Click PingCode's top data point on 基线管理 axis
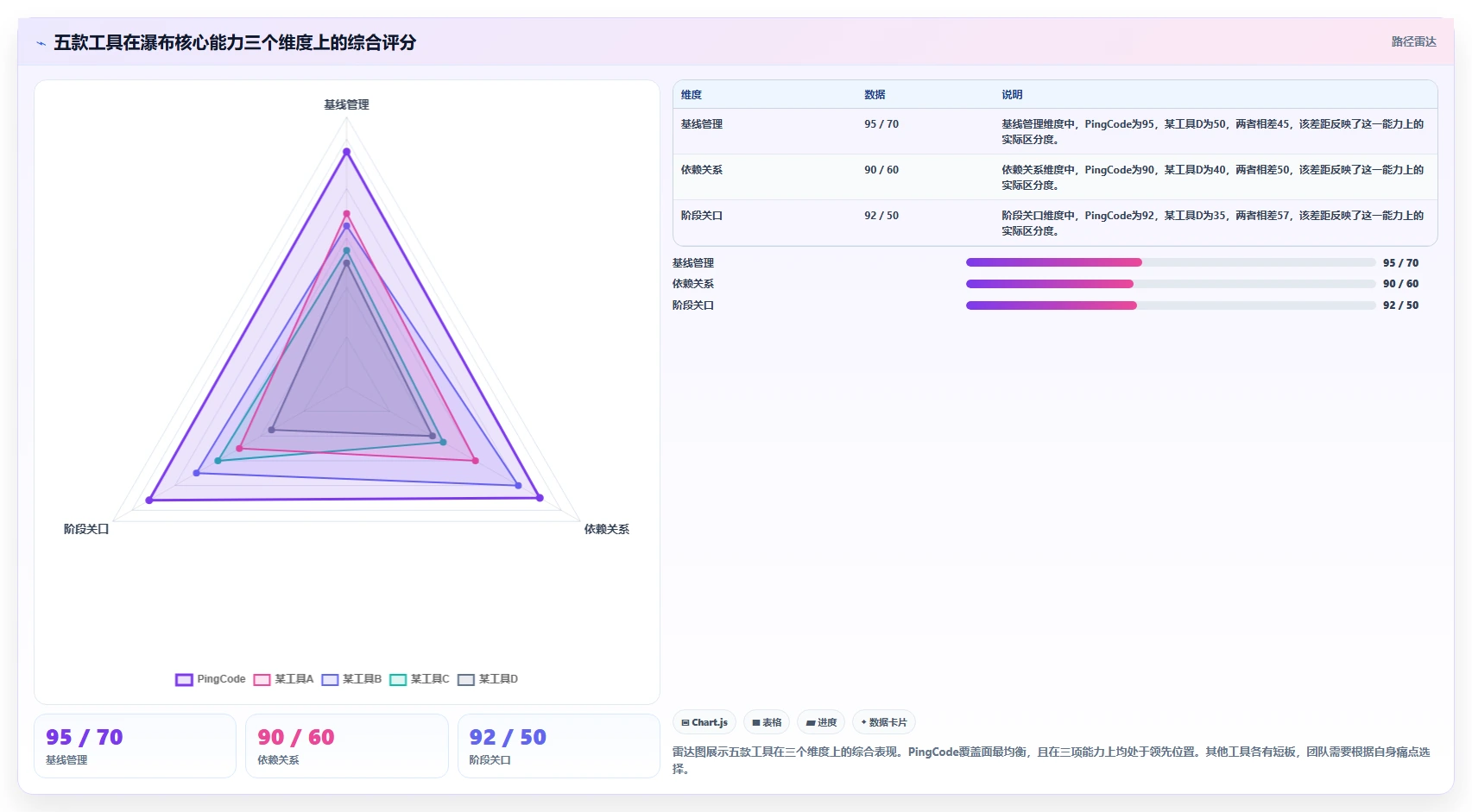Viewport: 1472px width, 812px height. [x=346, y=152]
